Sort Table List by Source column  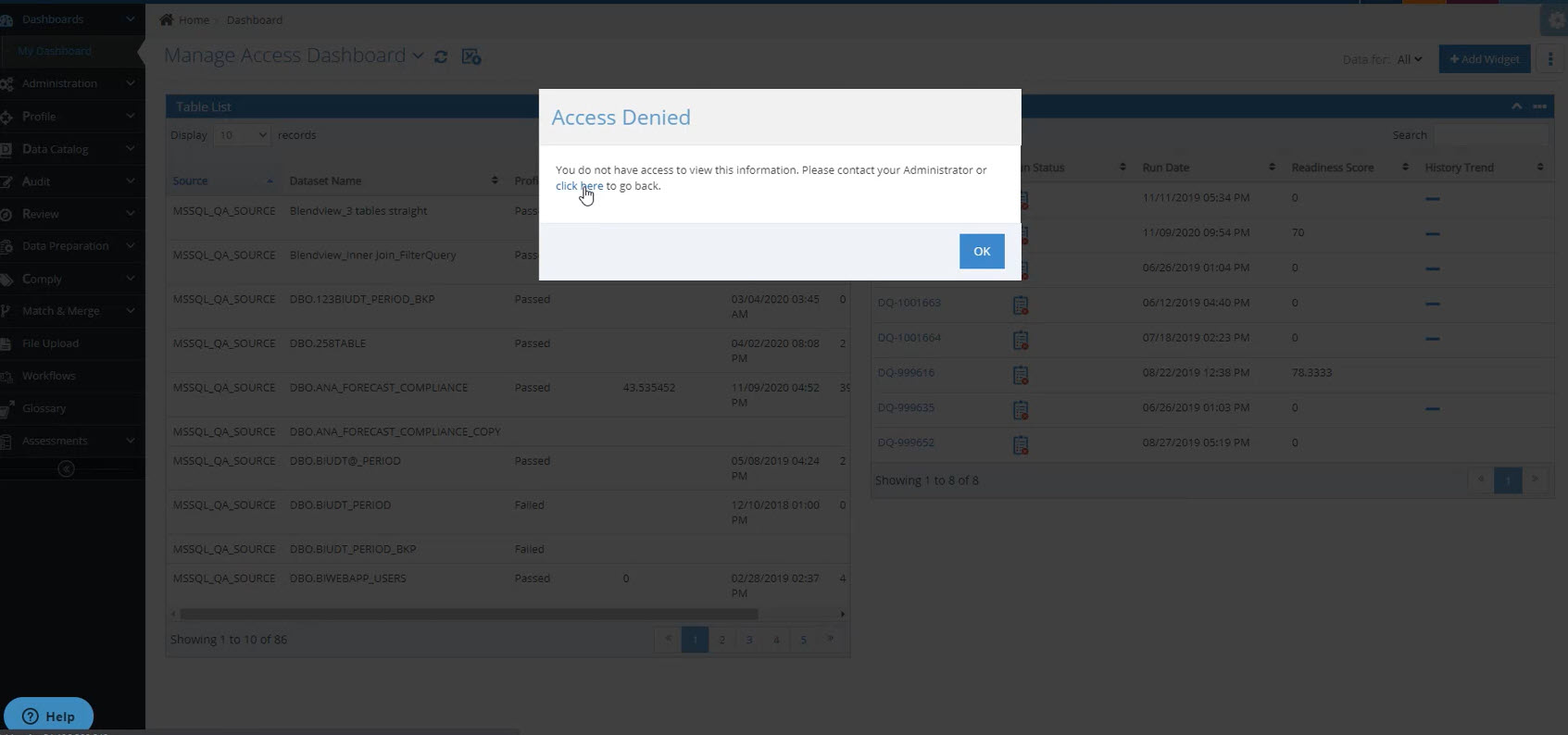(x=223, y=181)
